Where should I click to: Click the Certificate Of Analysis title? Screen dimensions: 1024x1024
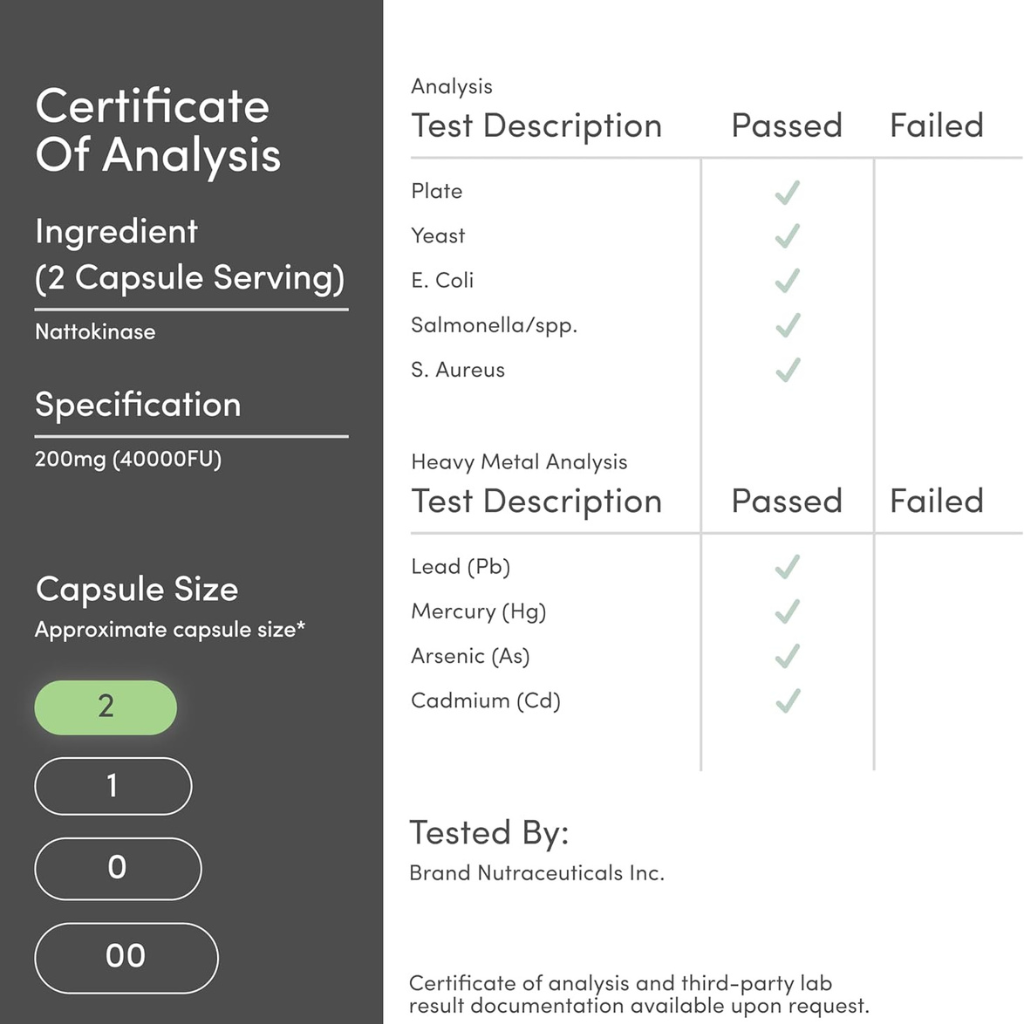click(158, 131)
